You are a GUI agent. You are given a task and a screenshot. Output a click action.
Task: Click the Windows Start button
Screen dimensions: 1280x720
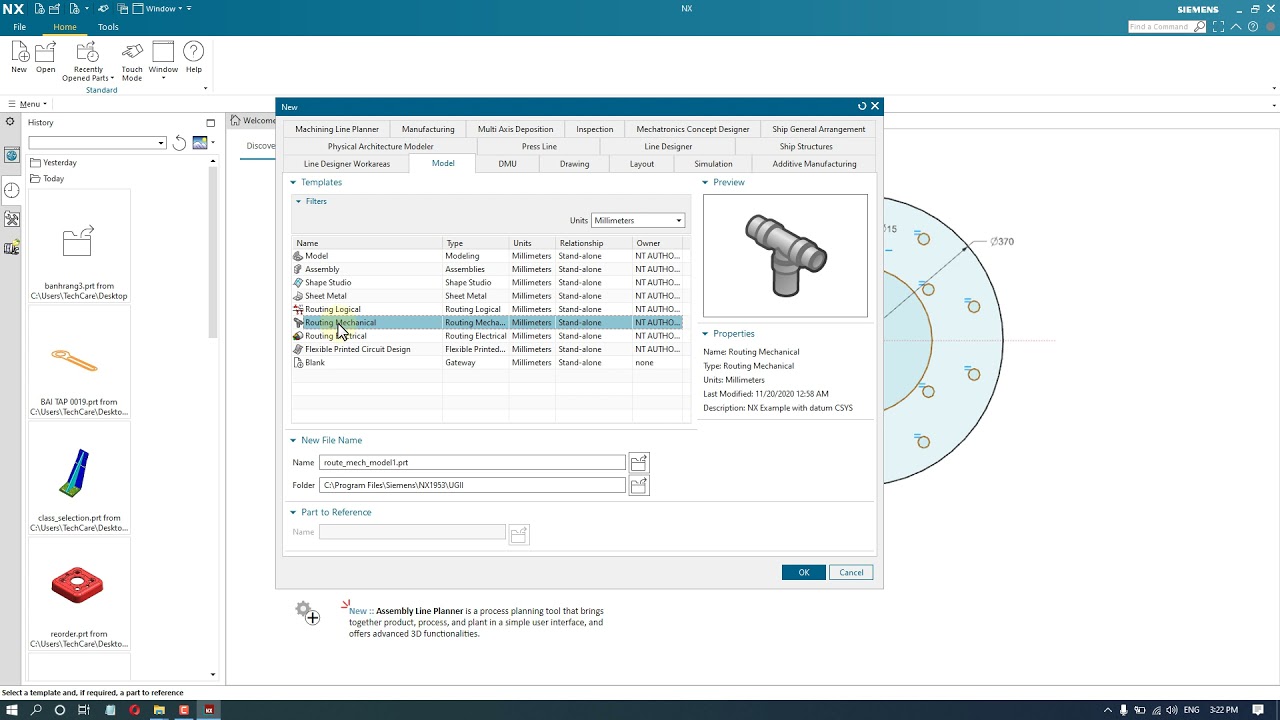(x=12, y=710)
